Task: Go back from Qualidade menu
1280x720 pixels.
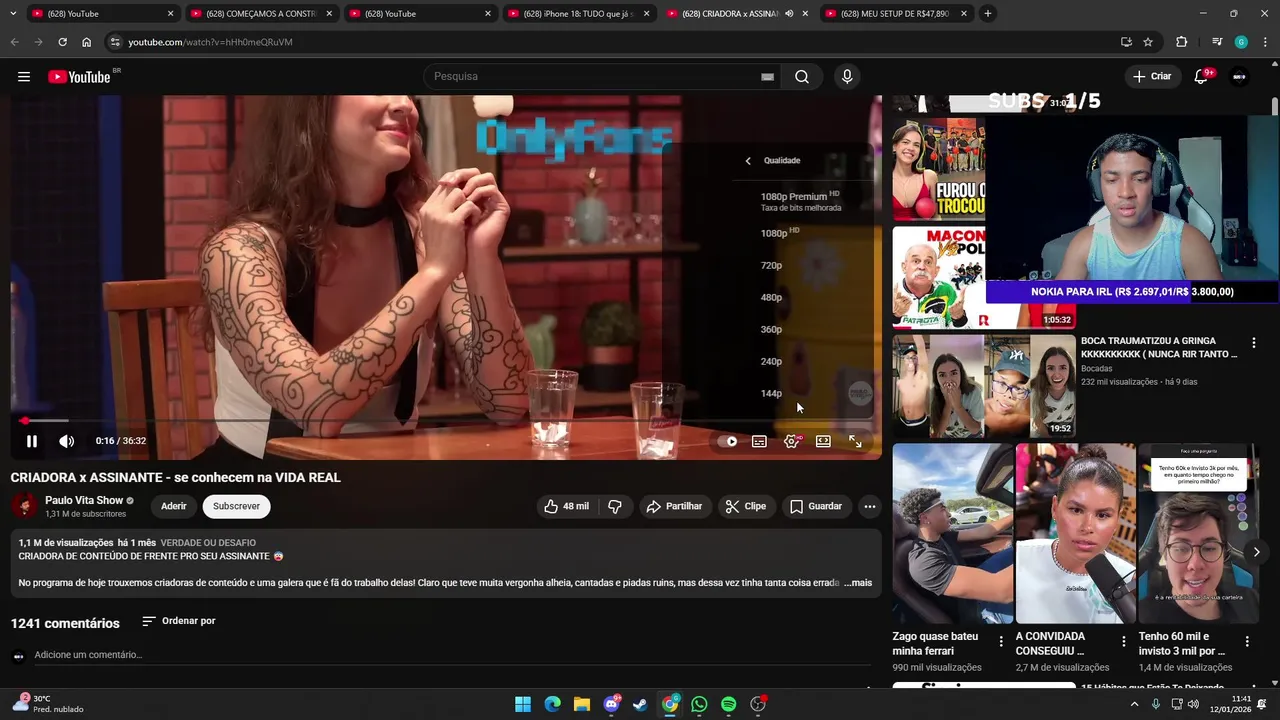Action: click(x=748, y=161)
